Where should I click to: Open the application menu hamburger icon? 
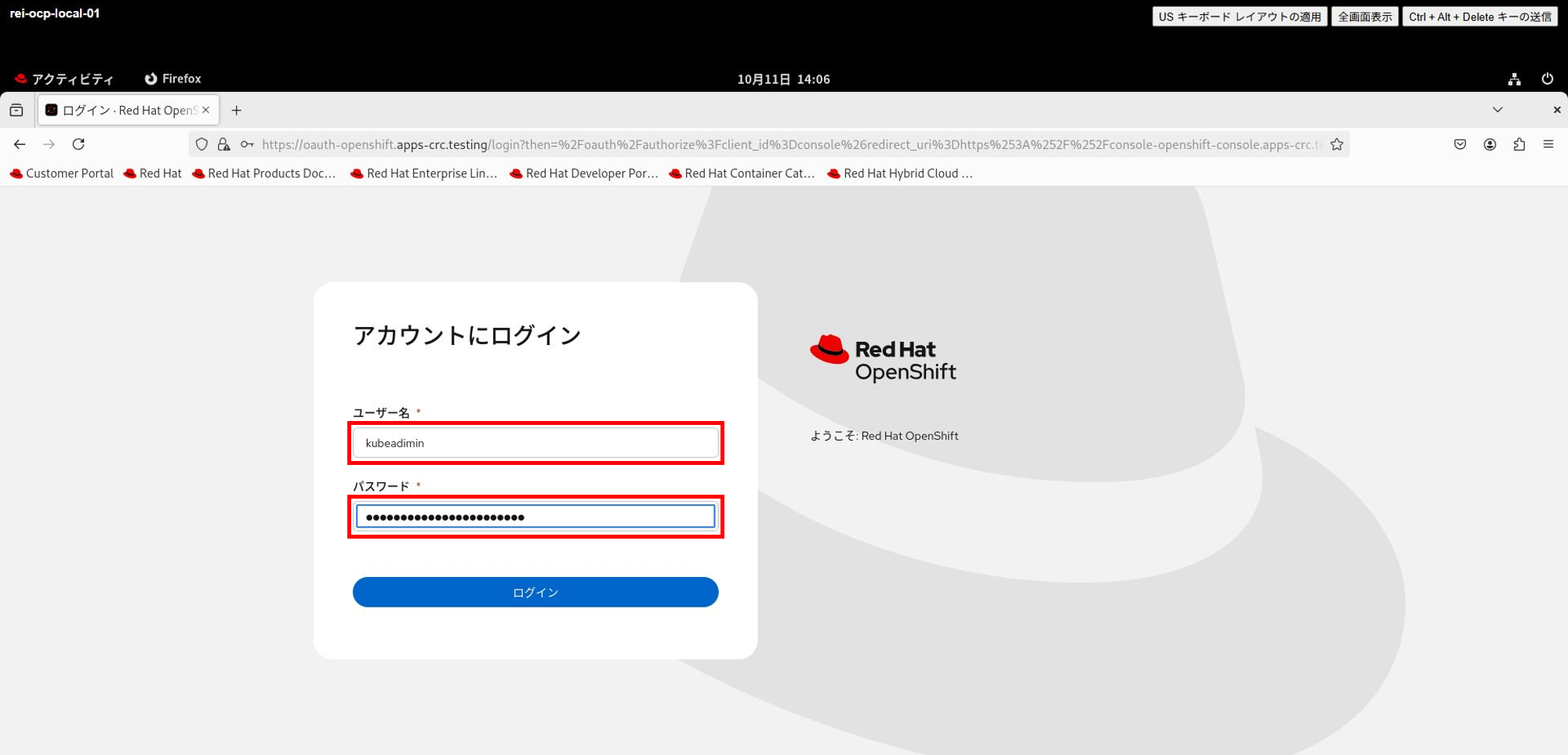point(1548,144)
